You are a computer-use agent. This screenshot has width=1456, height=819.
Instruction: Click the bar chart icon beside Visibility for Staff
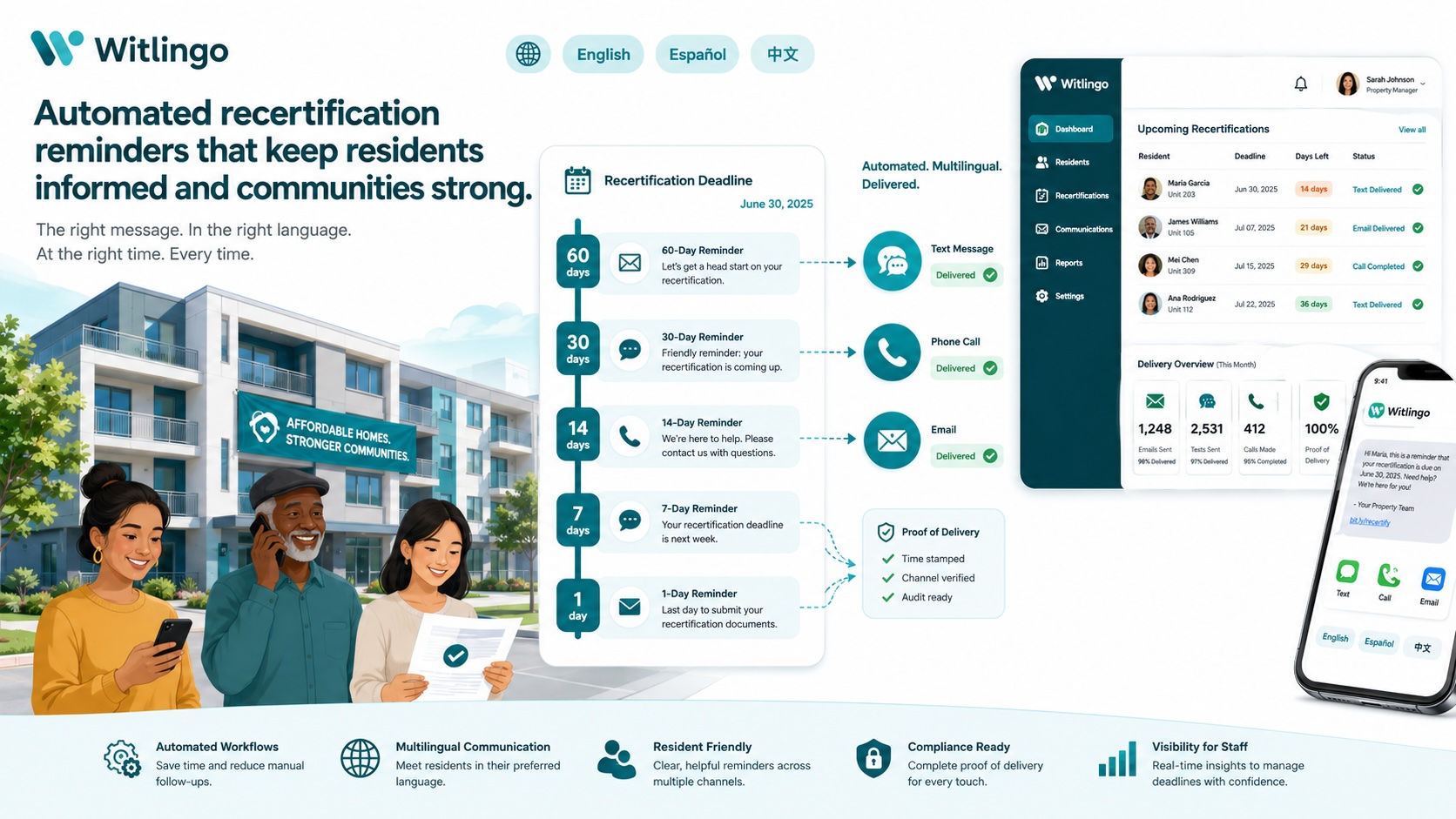pos(1117,759)
